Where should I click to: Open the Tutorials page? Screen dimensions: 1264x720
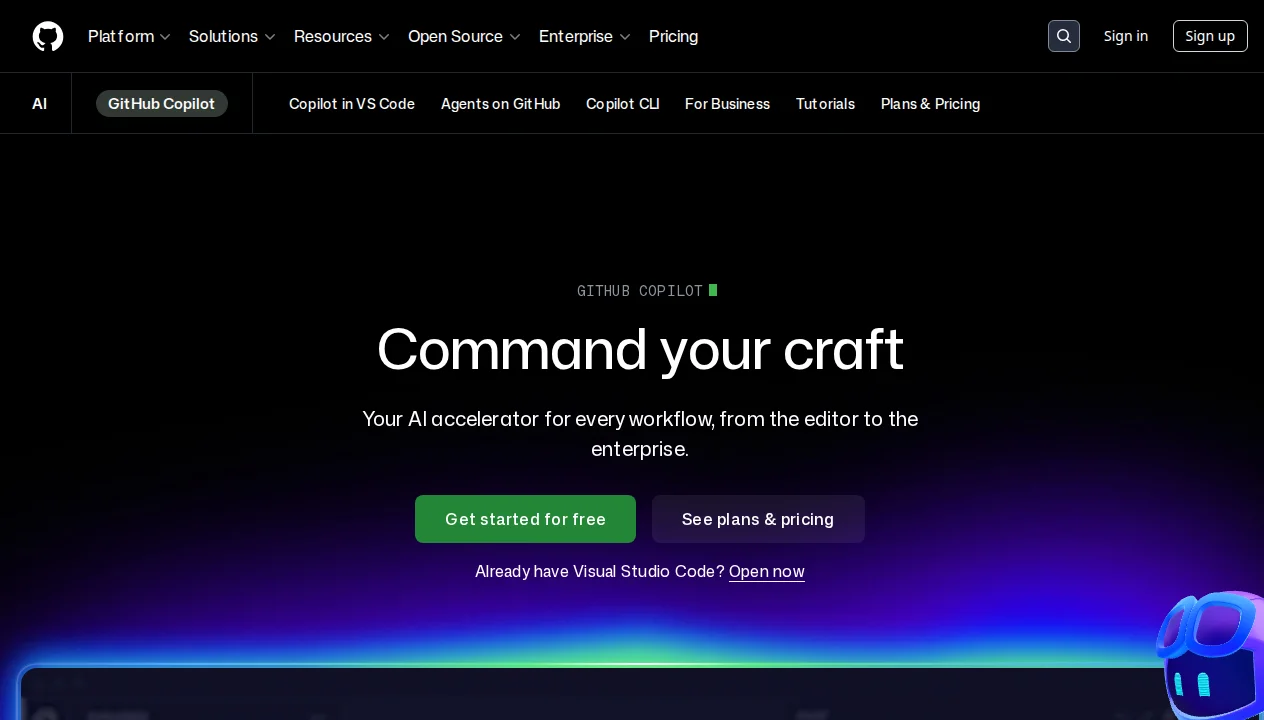click(x=825, y=103)
